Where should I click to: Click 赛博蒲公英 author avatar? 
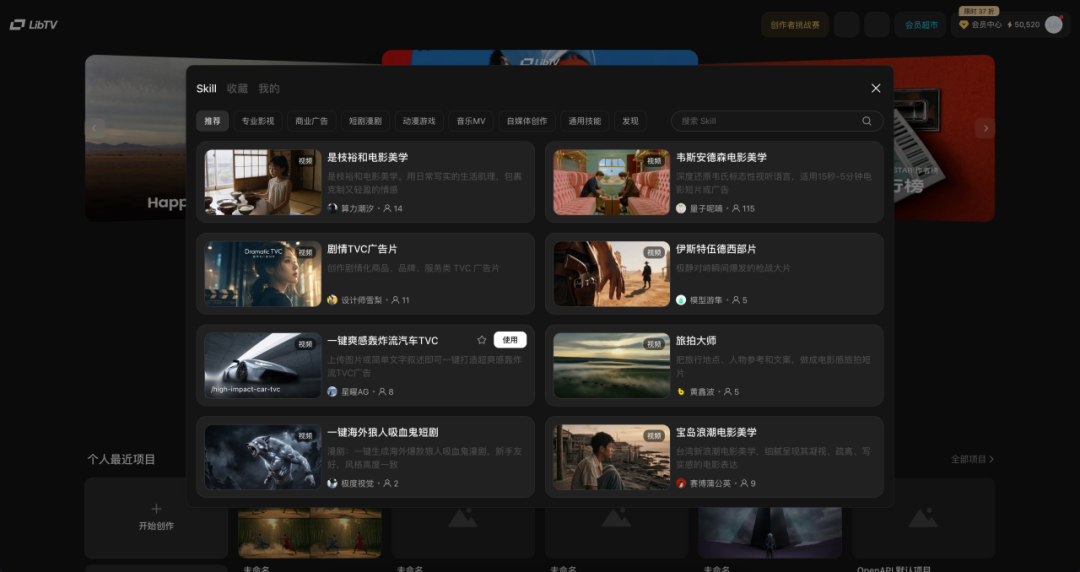click(x=681, y=483)
